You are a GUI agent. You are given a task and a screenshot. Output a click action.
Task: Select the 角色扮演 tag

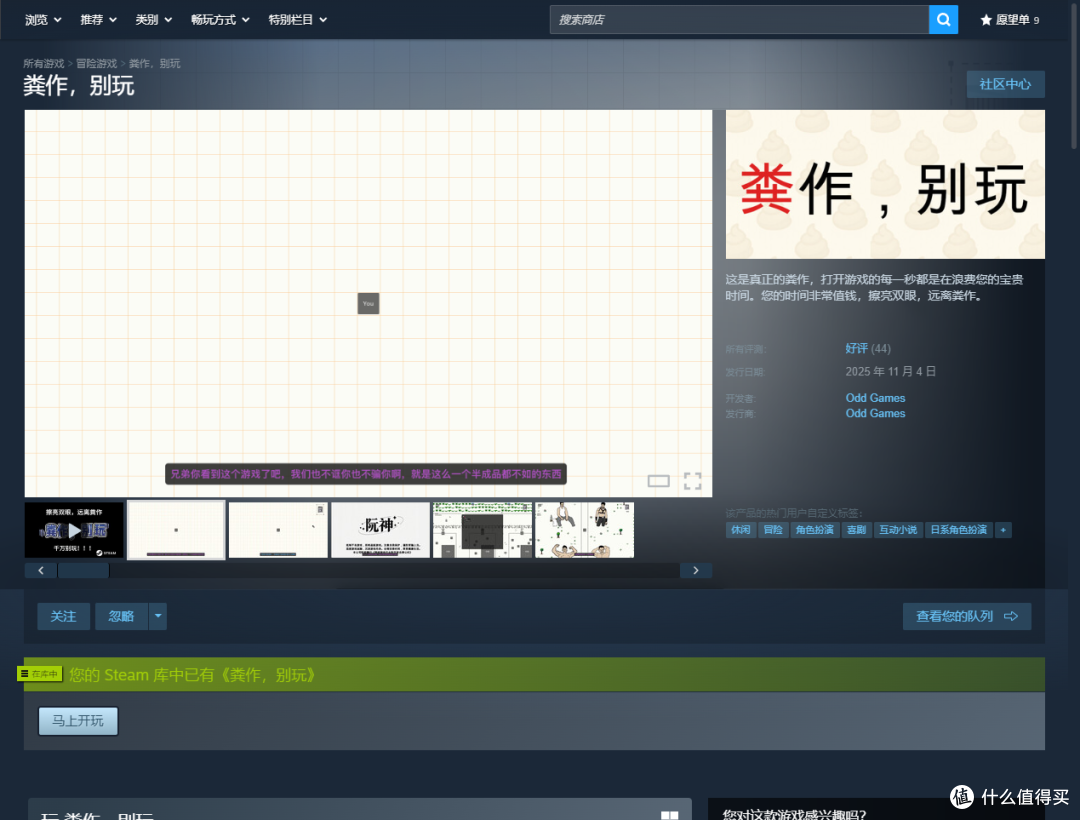click(x=814, y=530)
